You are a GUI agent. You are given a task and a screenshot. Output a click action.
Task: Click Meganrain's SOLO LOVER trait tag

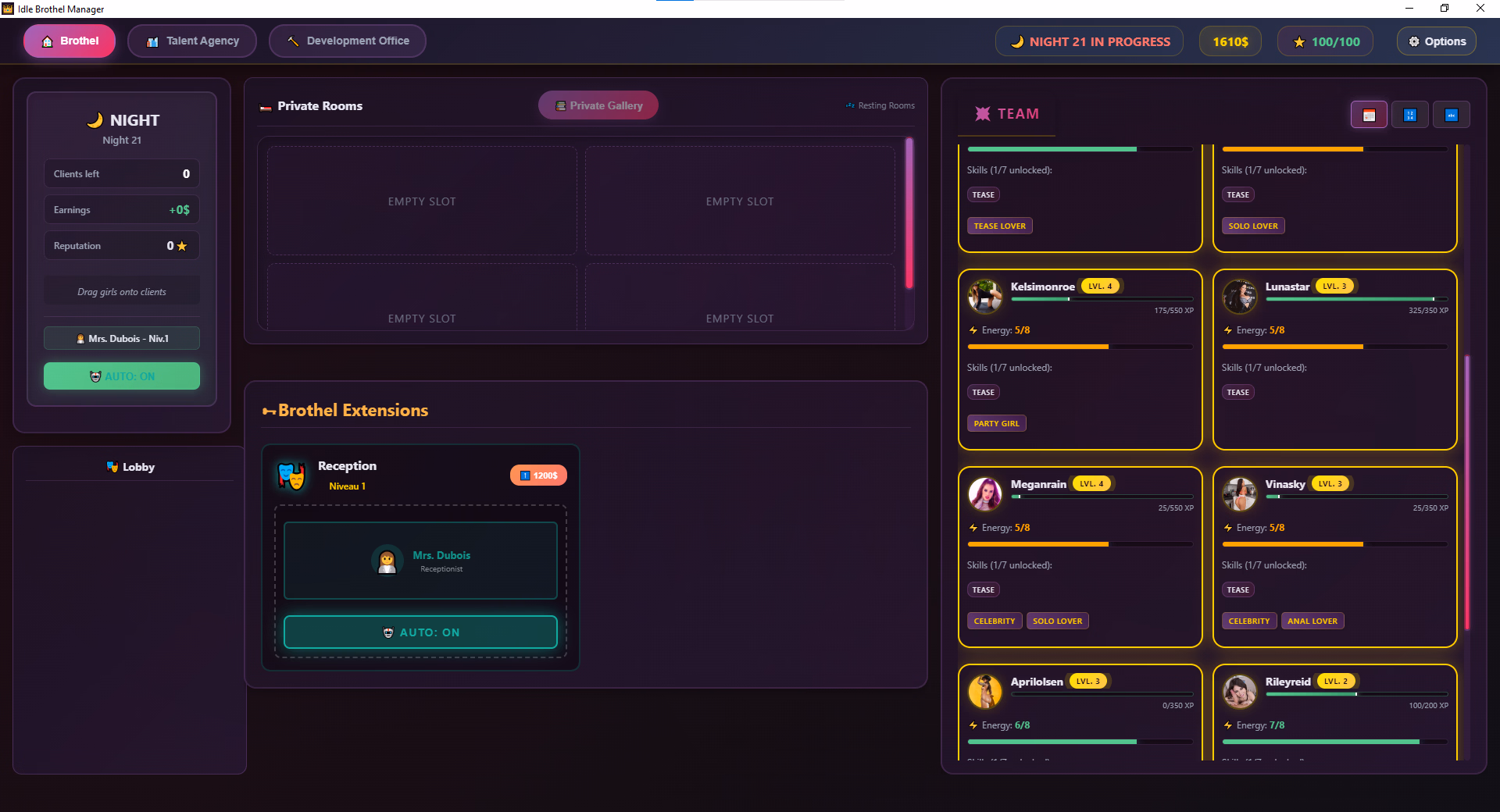pos(1058,621)
